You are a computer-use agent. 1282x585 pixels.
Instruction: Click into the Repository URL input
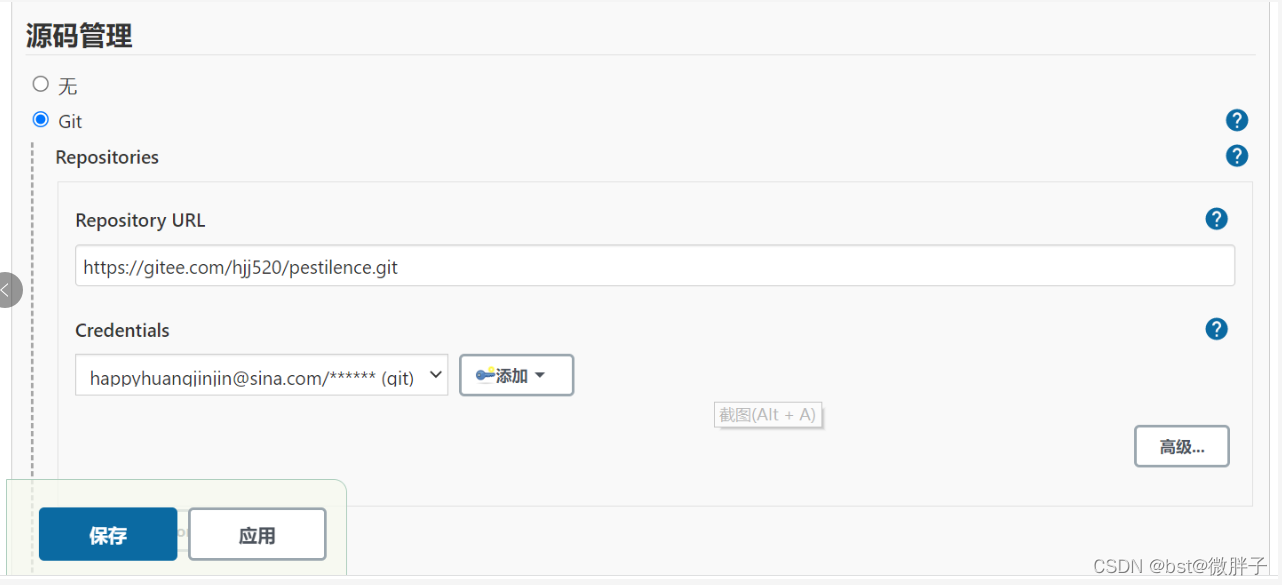(654, 267)
